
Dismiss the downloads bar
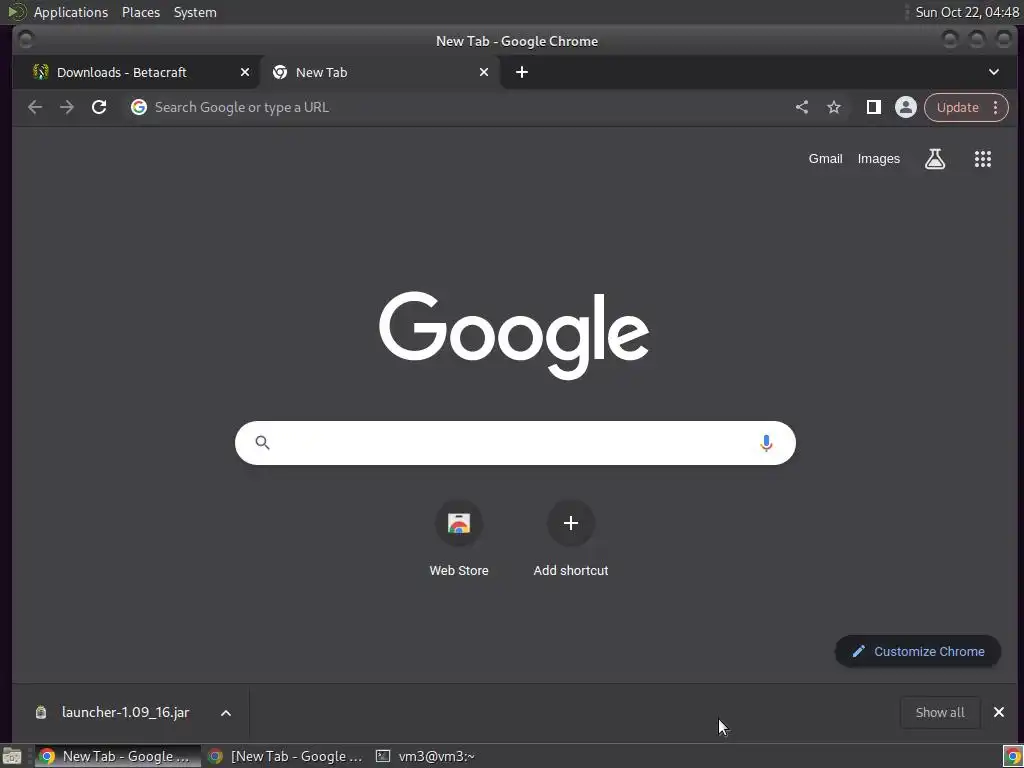click(999, 712)
